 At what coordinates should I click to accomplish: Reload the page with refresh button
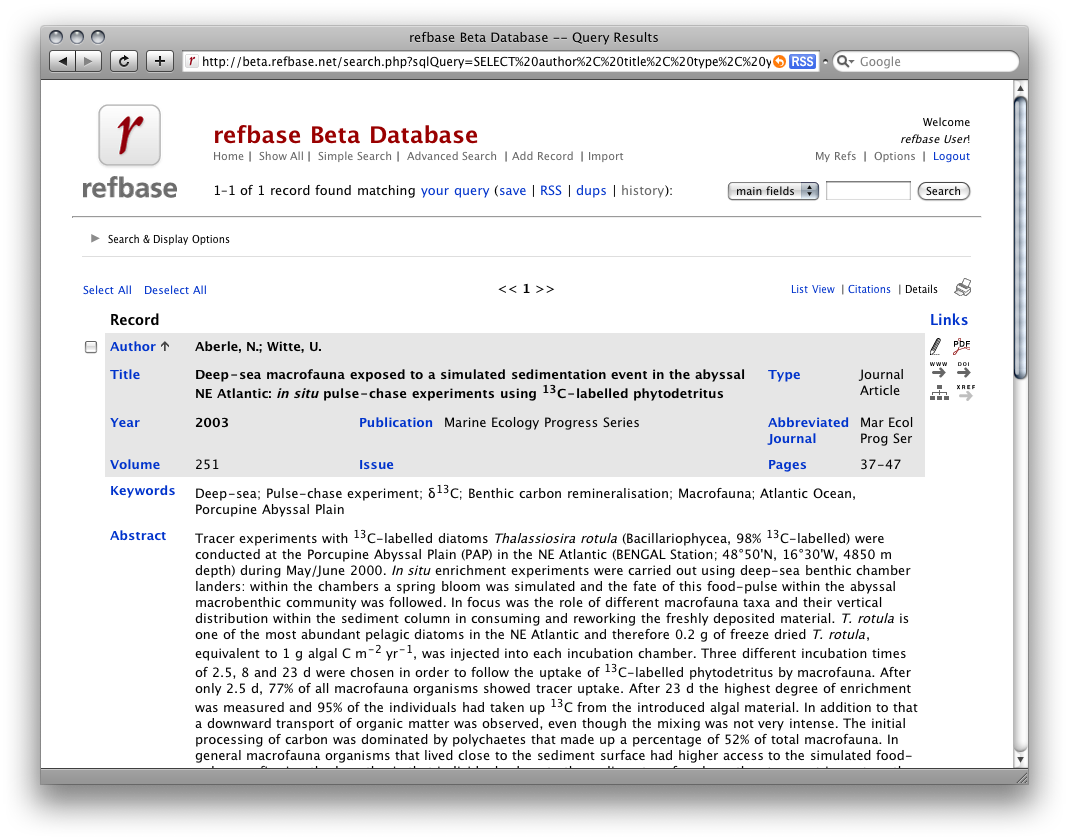[123, 61]
